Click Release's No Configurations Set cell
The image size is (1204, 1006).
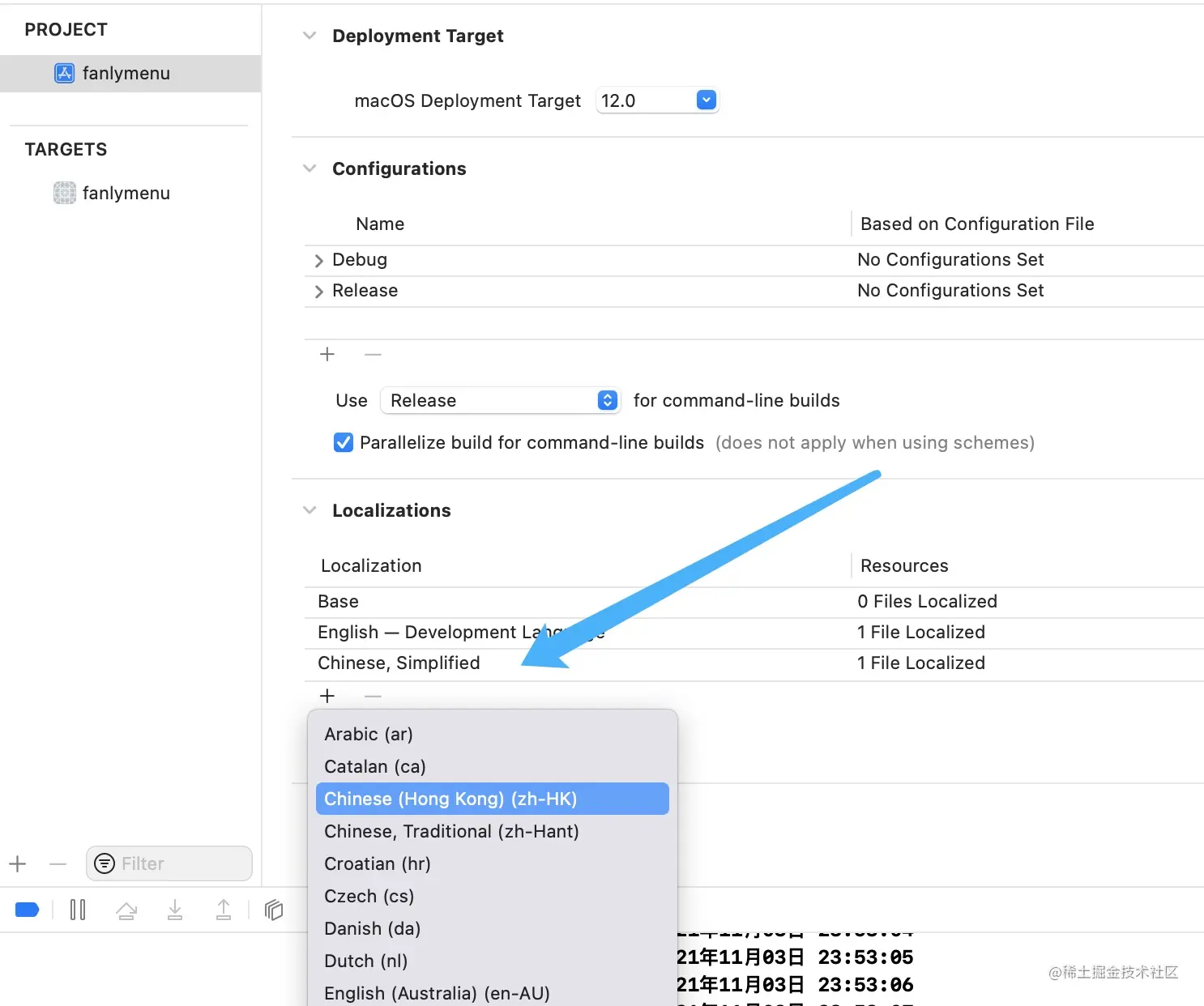[x=950, y=291]
